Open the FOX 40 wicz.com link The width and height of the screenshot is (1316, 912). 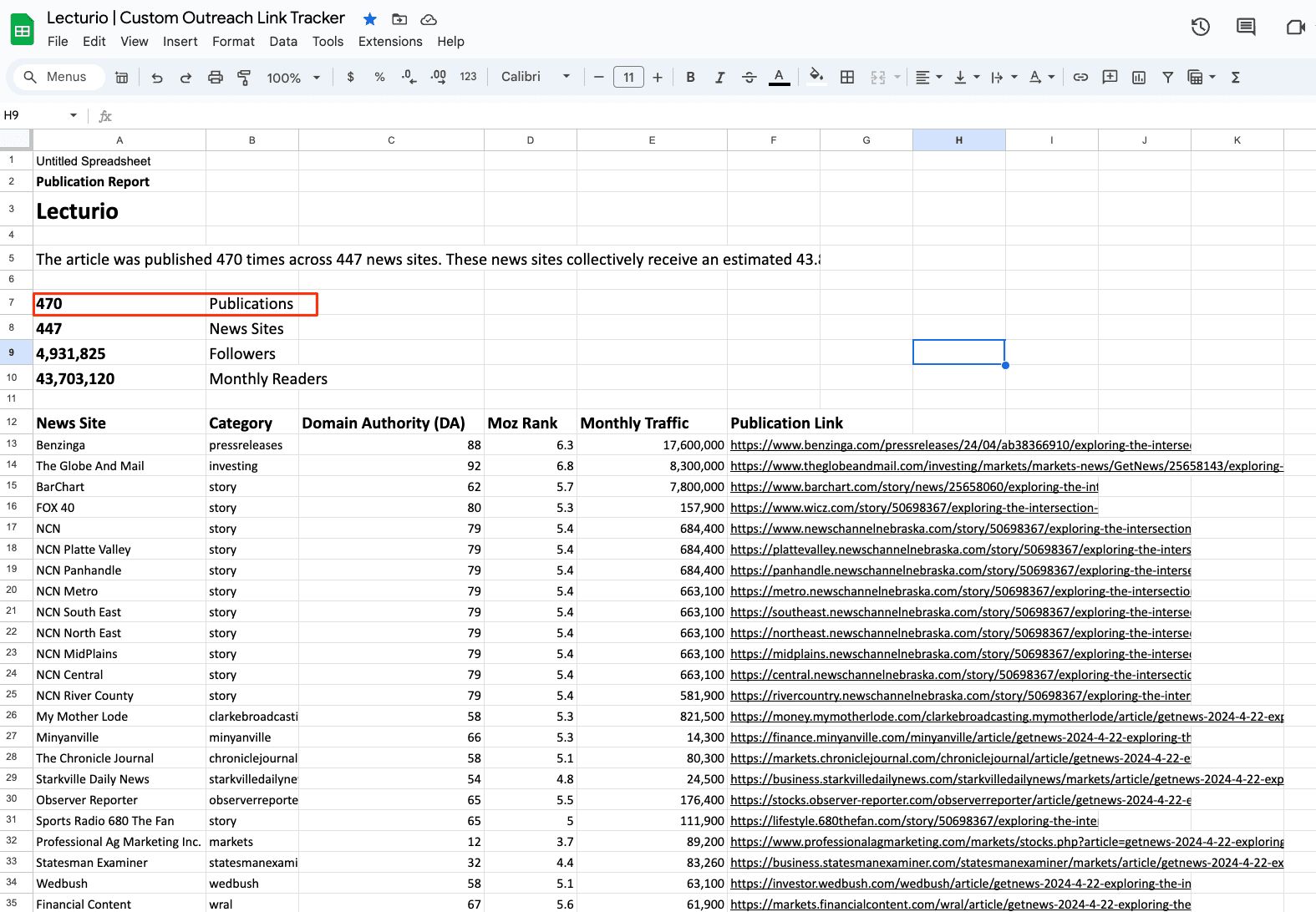click(914, 508)
